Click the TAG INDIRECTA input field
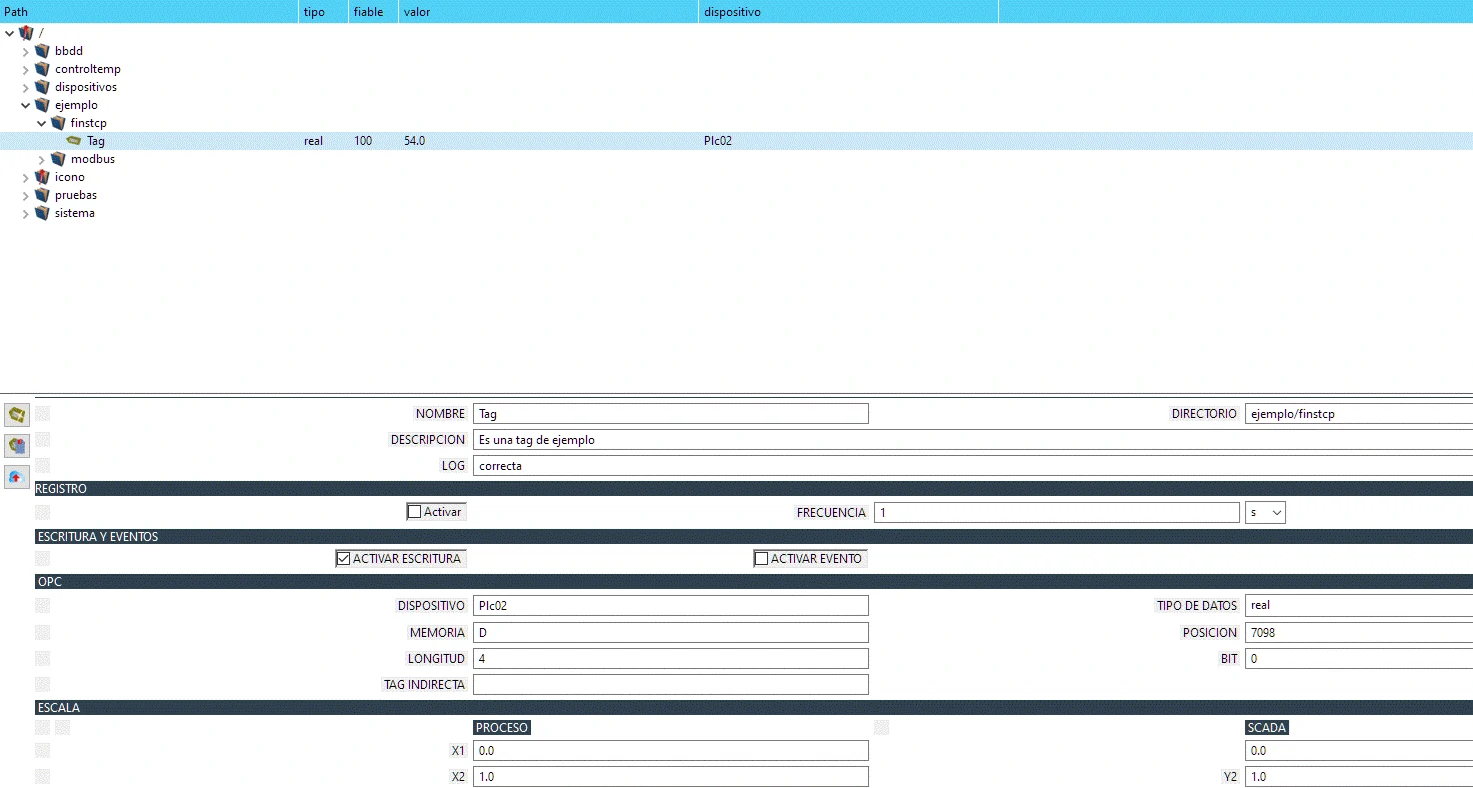The width and height of the screenshot is (1473, 788). (x=670, y=685)
